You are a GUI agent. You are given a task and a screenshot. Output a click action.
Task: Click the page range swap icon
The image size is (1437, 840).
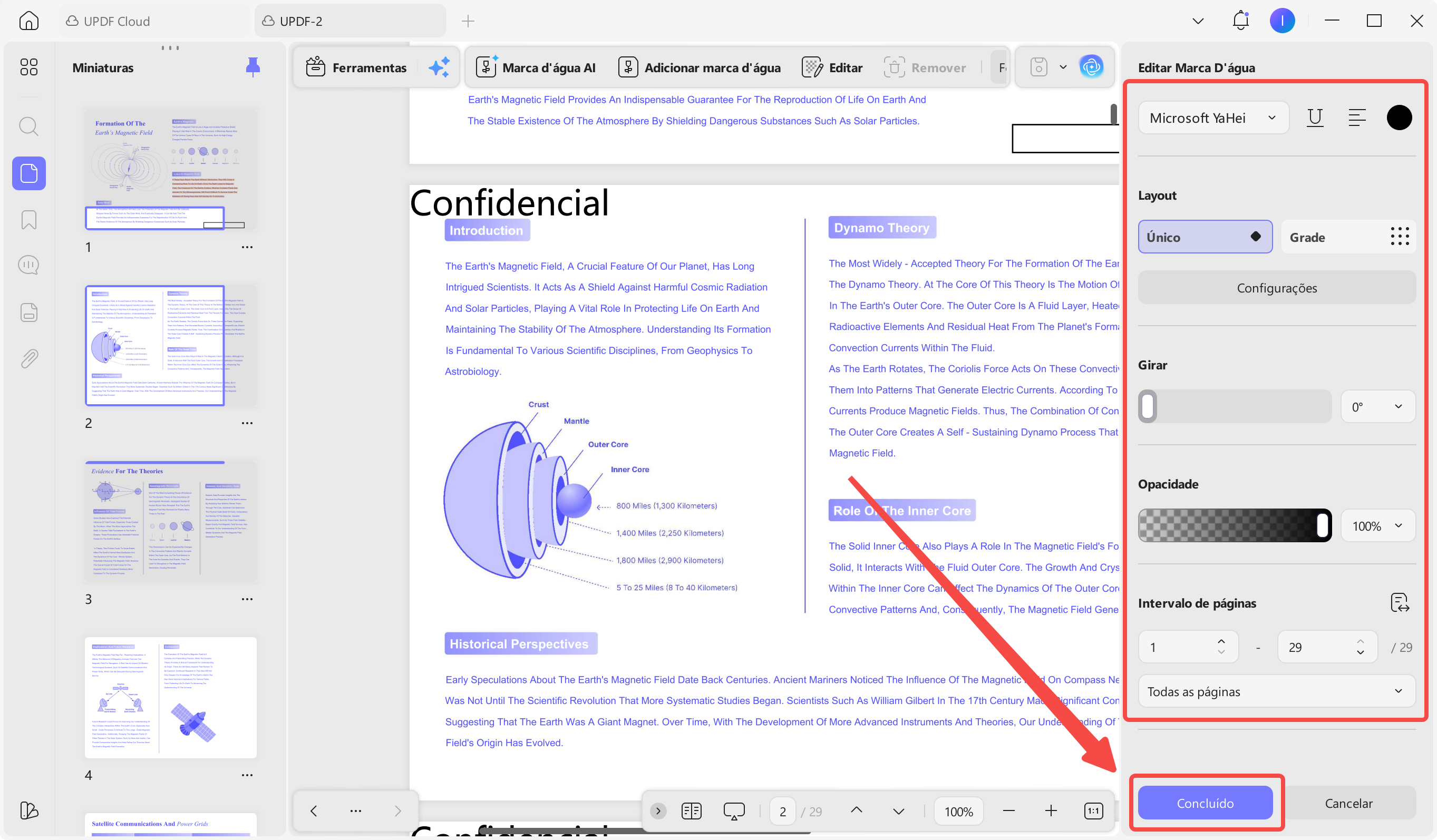[x=1400, y=602]
